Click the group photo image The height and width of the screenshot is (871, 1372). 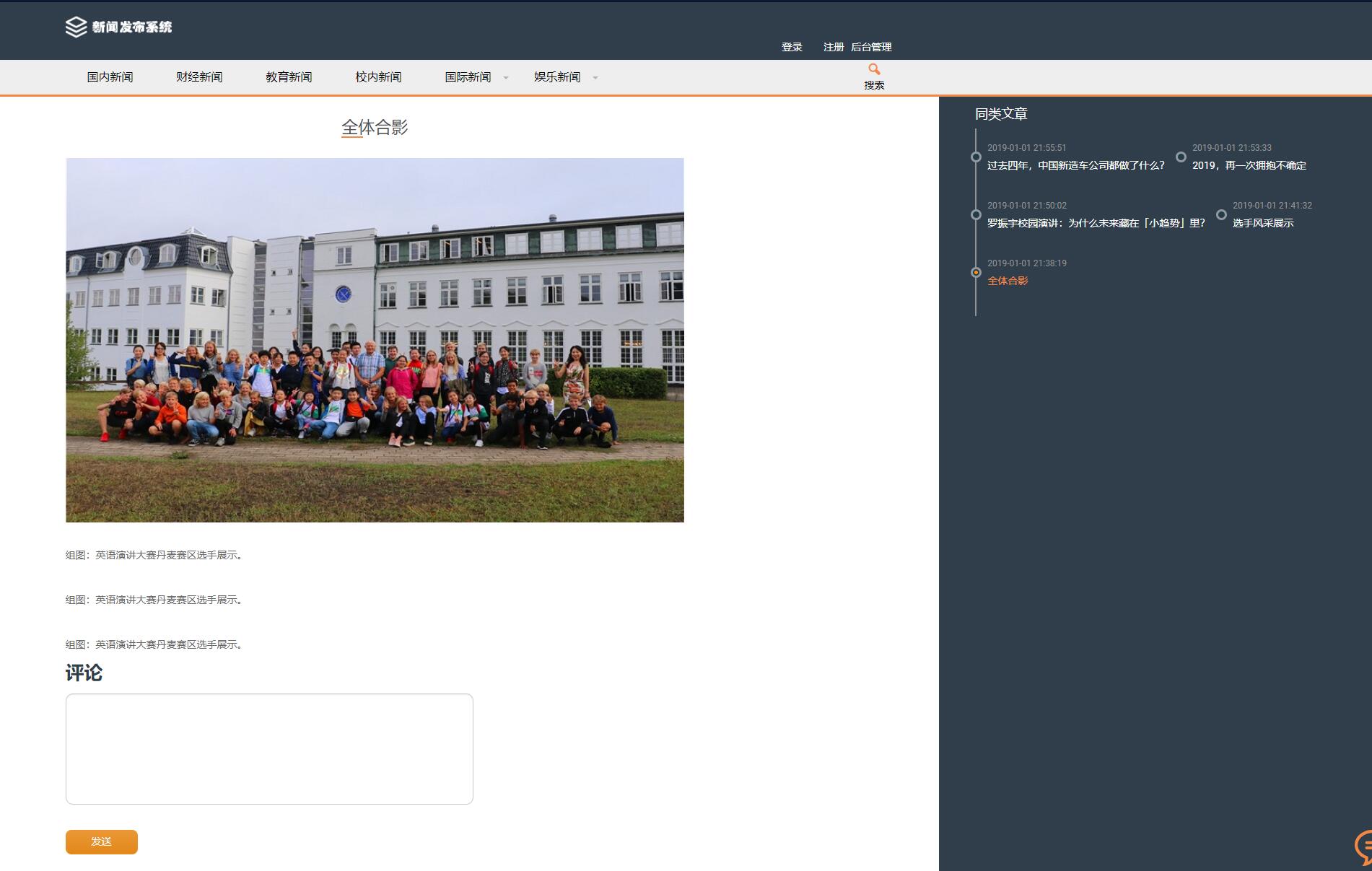click(x=375, y=340)
